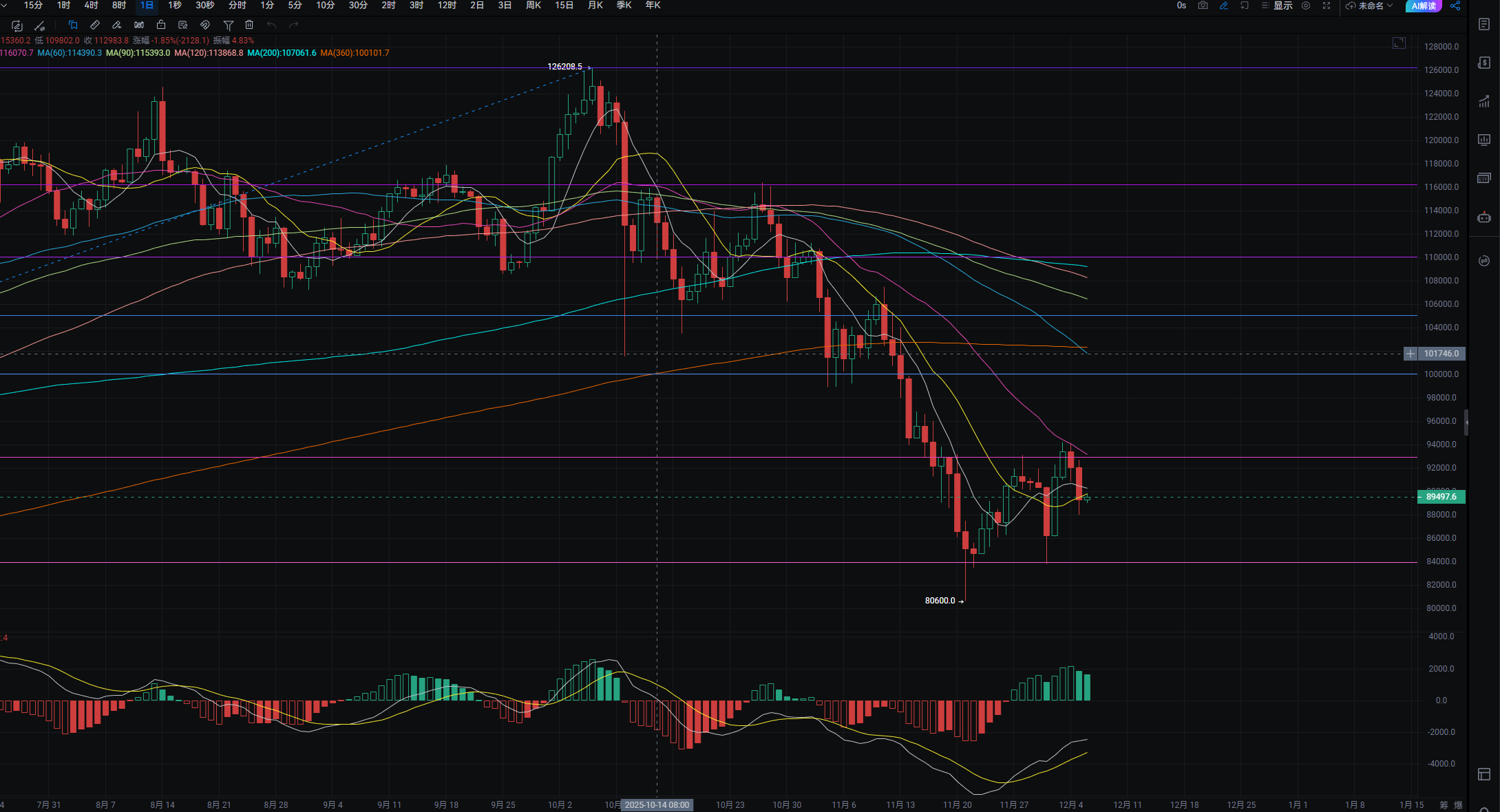Expand the chevron left of 15分
Image resolution: width=1500 pixels, height=812 pixels.
click(x=5, y=6)
